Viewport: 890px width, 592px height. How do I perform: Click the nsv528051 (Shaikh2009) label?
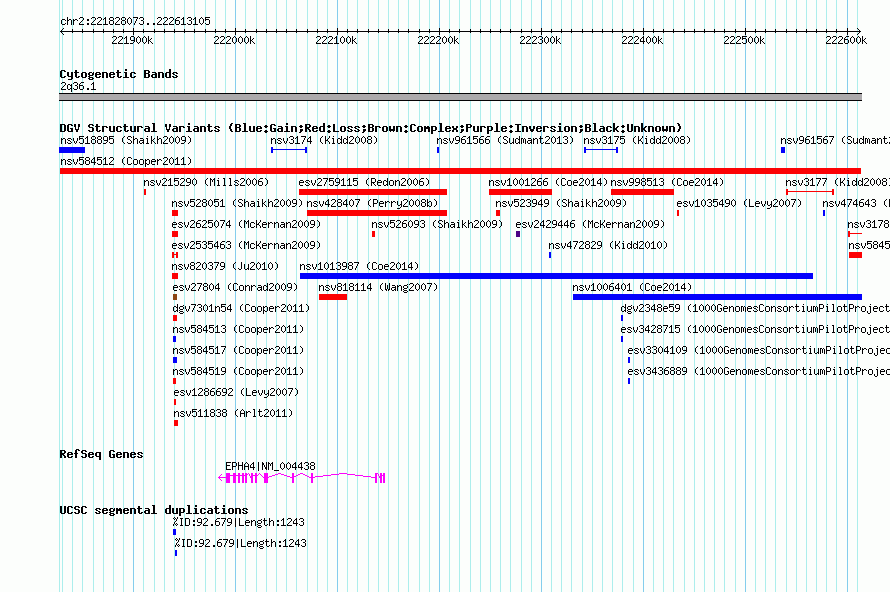pyautogui.click(x=237, y=203)
